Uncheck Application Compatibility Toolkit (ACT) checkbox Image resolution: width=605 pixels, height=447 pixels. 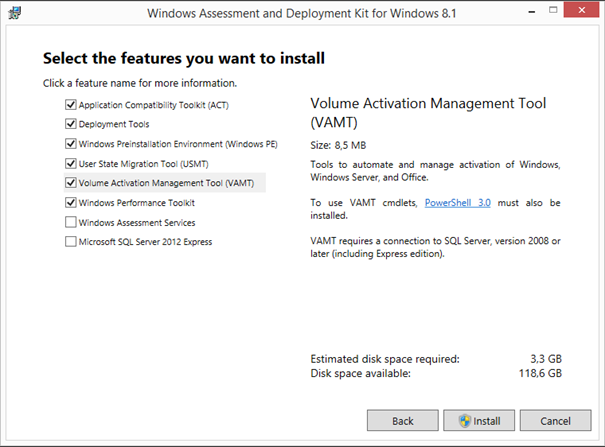71,105
